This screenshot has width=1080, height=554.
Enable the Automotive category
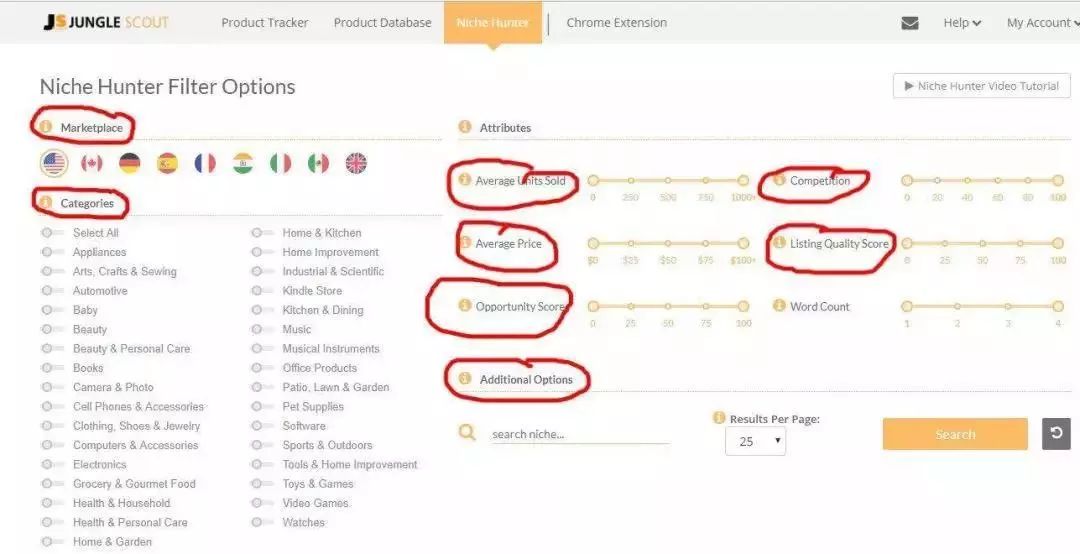[52, 291]
